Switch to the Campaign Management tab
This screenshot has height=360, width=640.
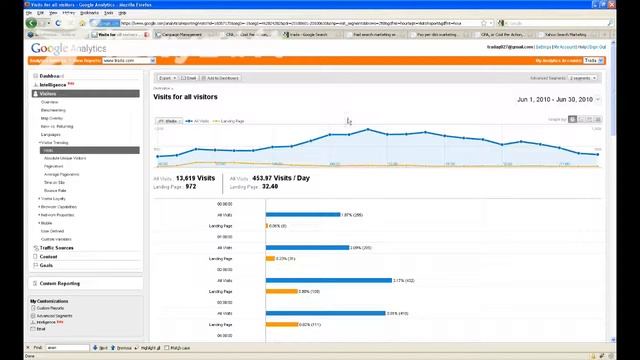tap(182, 35)
